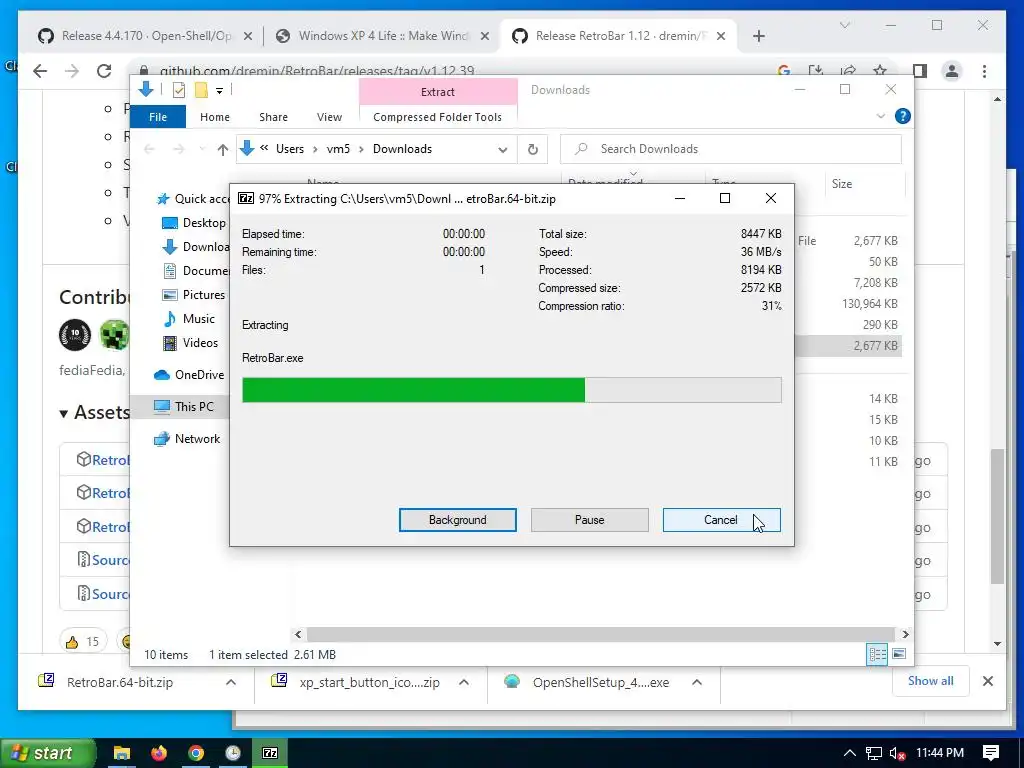Click 'Users' in the address breadcrumb
Viewport: 1024px width, 768px height.
(290, 149)
